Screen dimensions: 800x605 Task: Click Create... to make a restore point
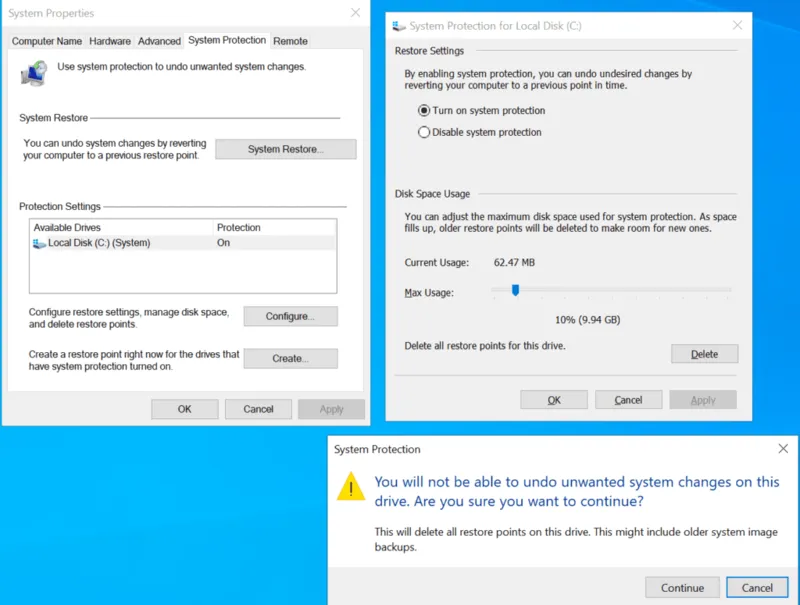point(290,358)
